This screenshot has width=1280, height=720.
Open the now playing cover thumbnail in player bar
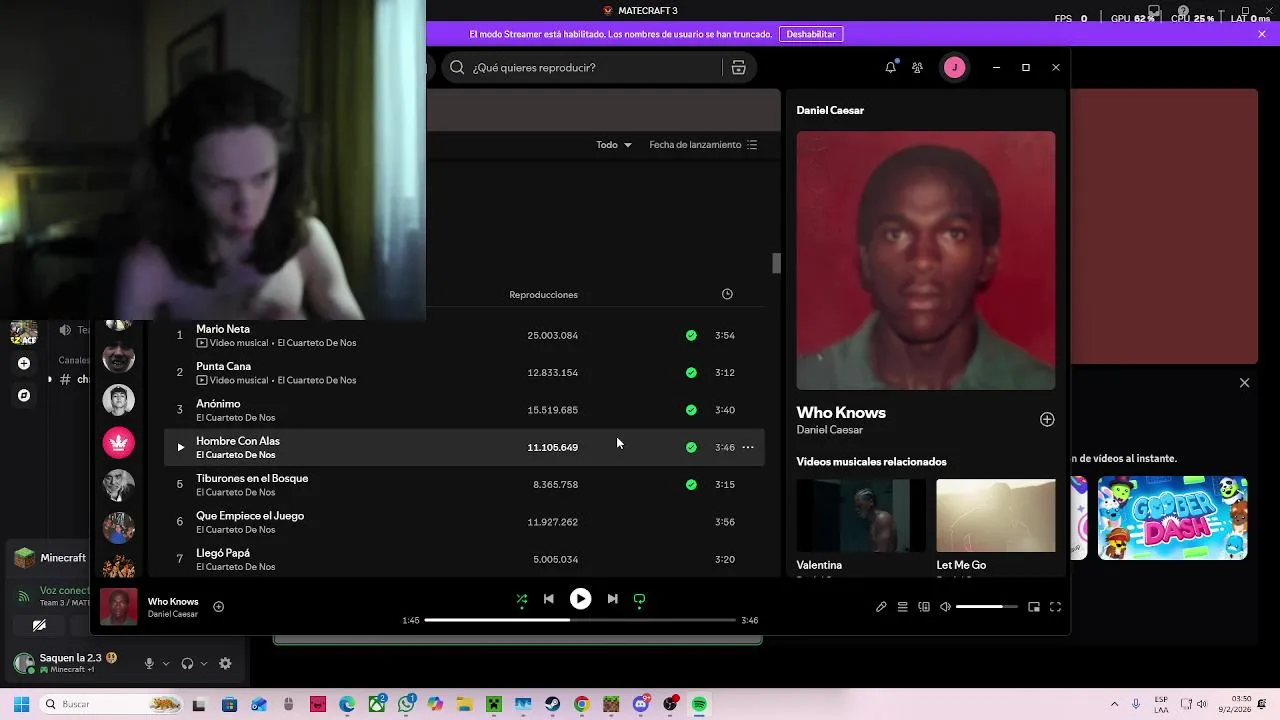pyautogui.click(x=118, y=607)
